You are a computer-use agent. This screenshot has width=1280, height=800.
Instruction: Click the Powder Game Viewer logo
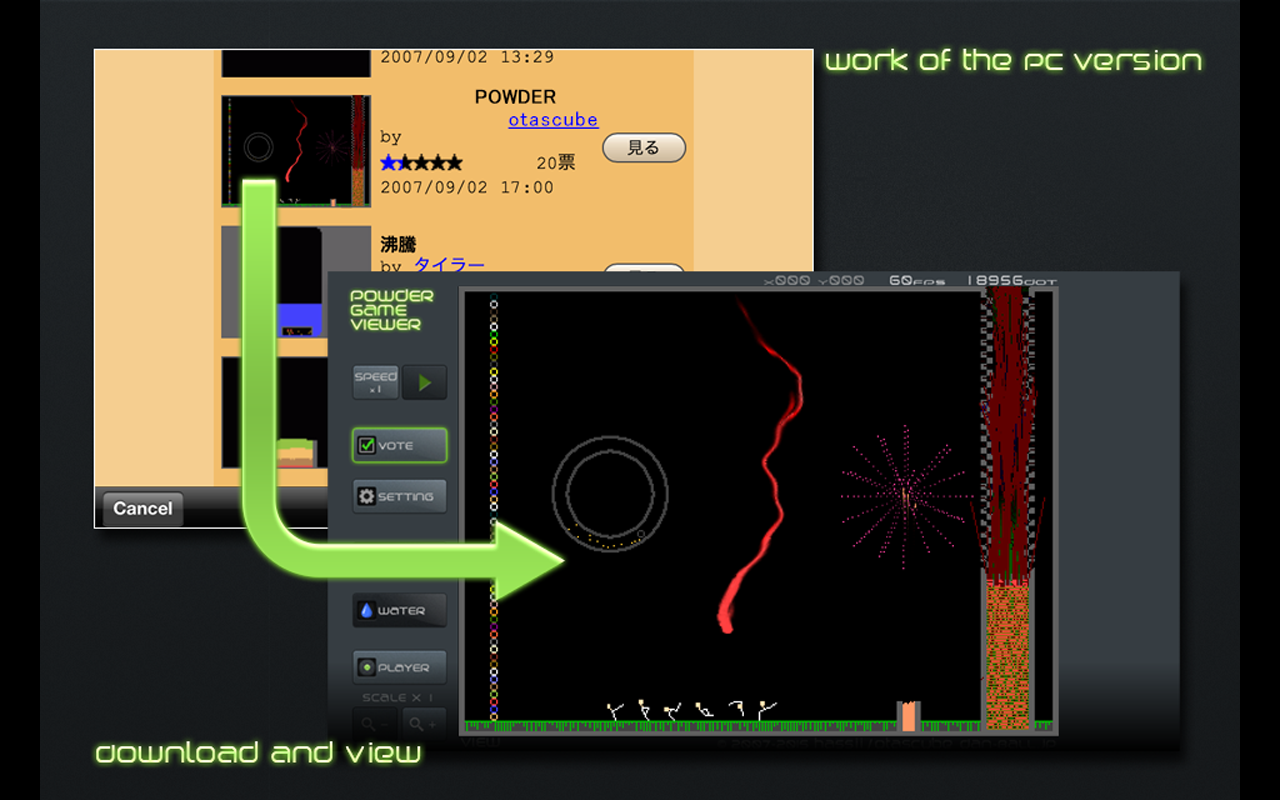[392, 310]
